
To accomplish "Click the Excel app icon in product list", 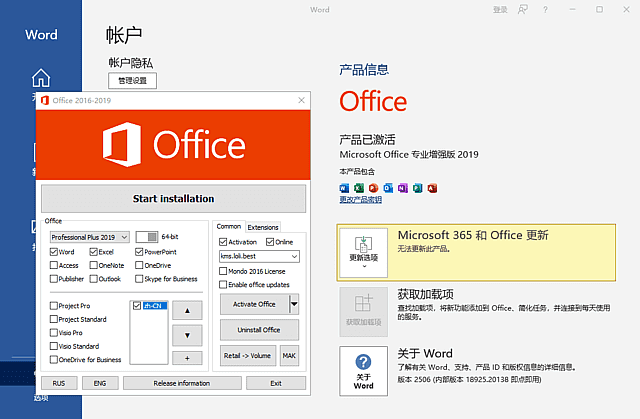I will click(x=359, y=188).
